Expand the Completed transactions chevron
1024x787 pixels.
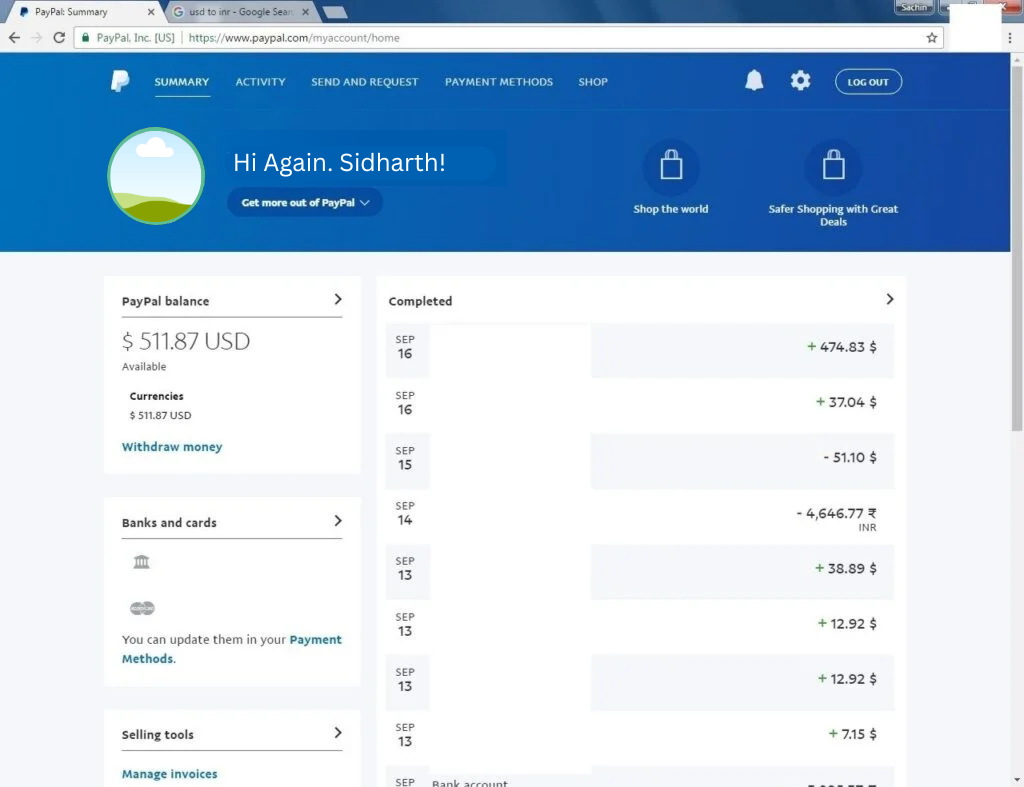(889, 299)
